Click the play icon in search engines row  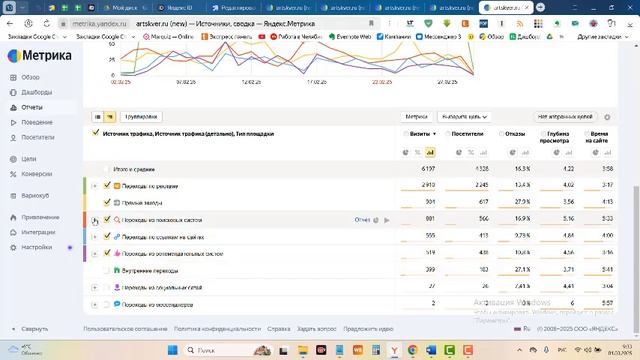pyautogui.click(x=387, y=220)
